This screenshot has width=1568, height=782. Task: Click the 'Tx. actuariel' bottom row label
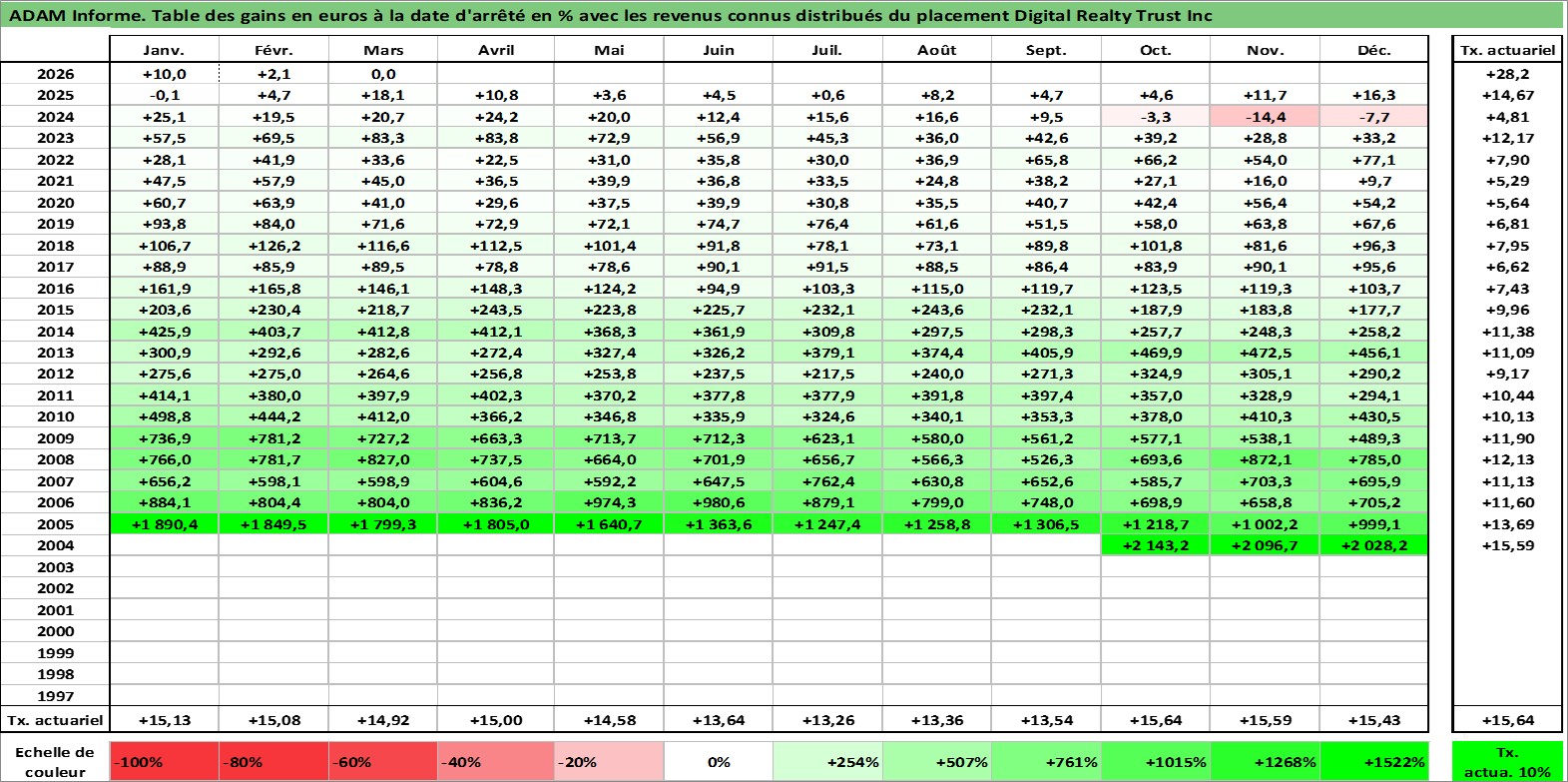(55, 720)
